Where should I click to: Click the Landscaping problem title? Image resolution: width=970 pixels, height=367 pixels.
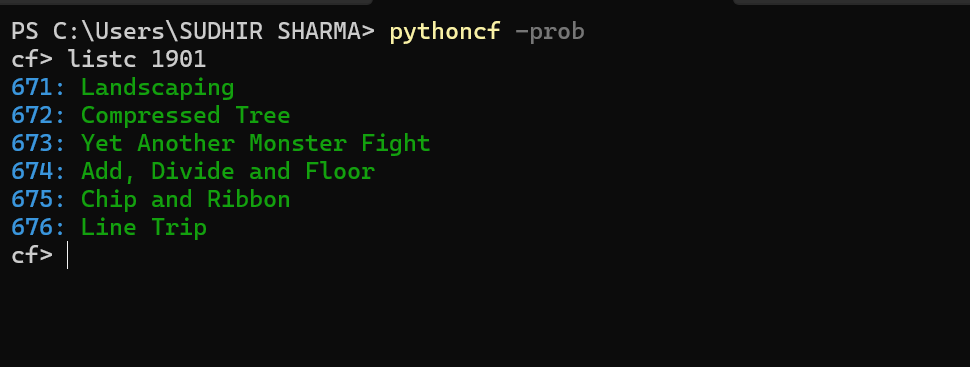coord(157,89)
